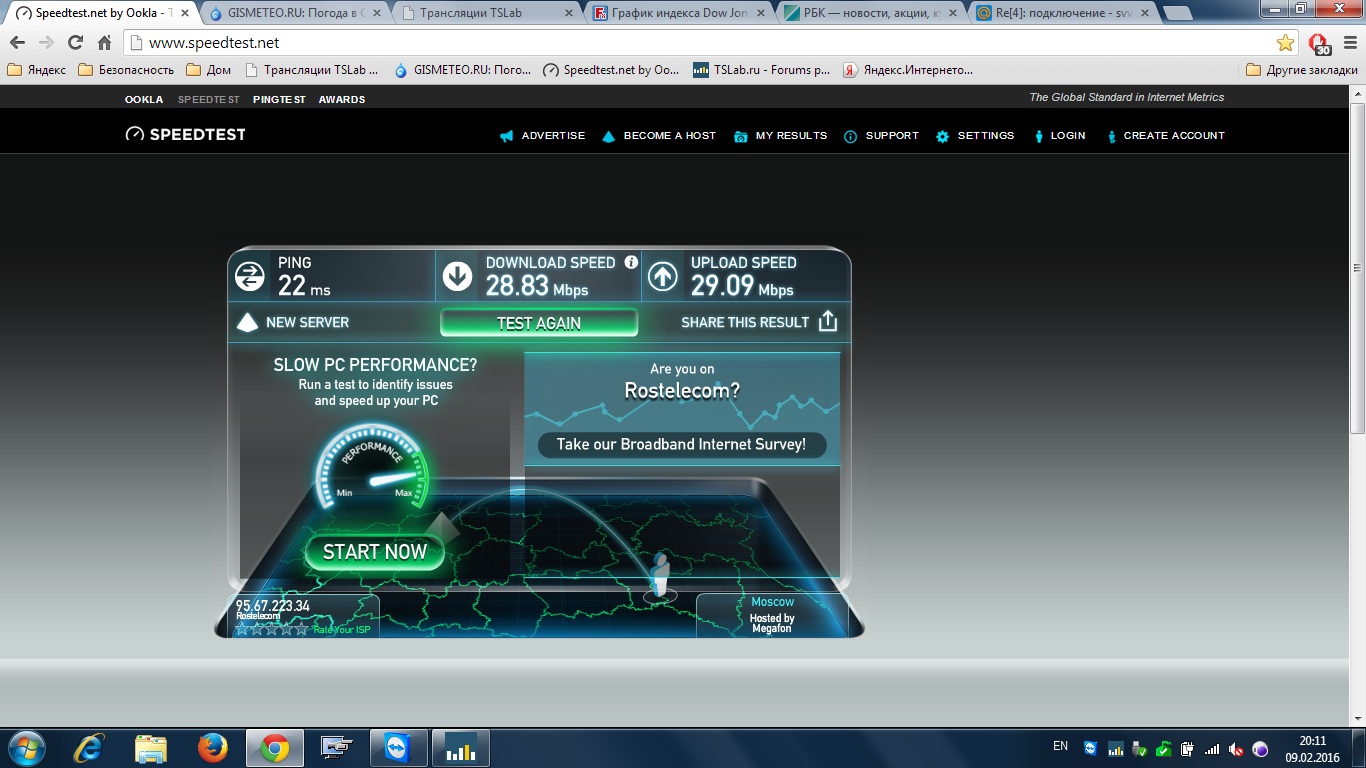
Task: Click the upload arrow icon
Action: [x=663, y=276]
